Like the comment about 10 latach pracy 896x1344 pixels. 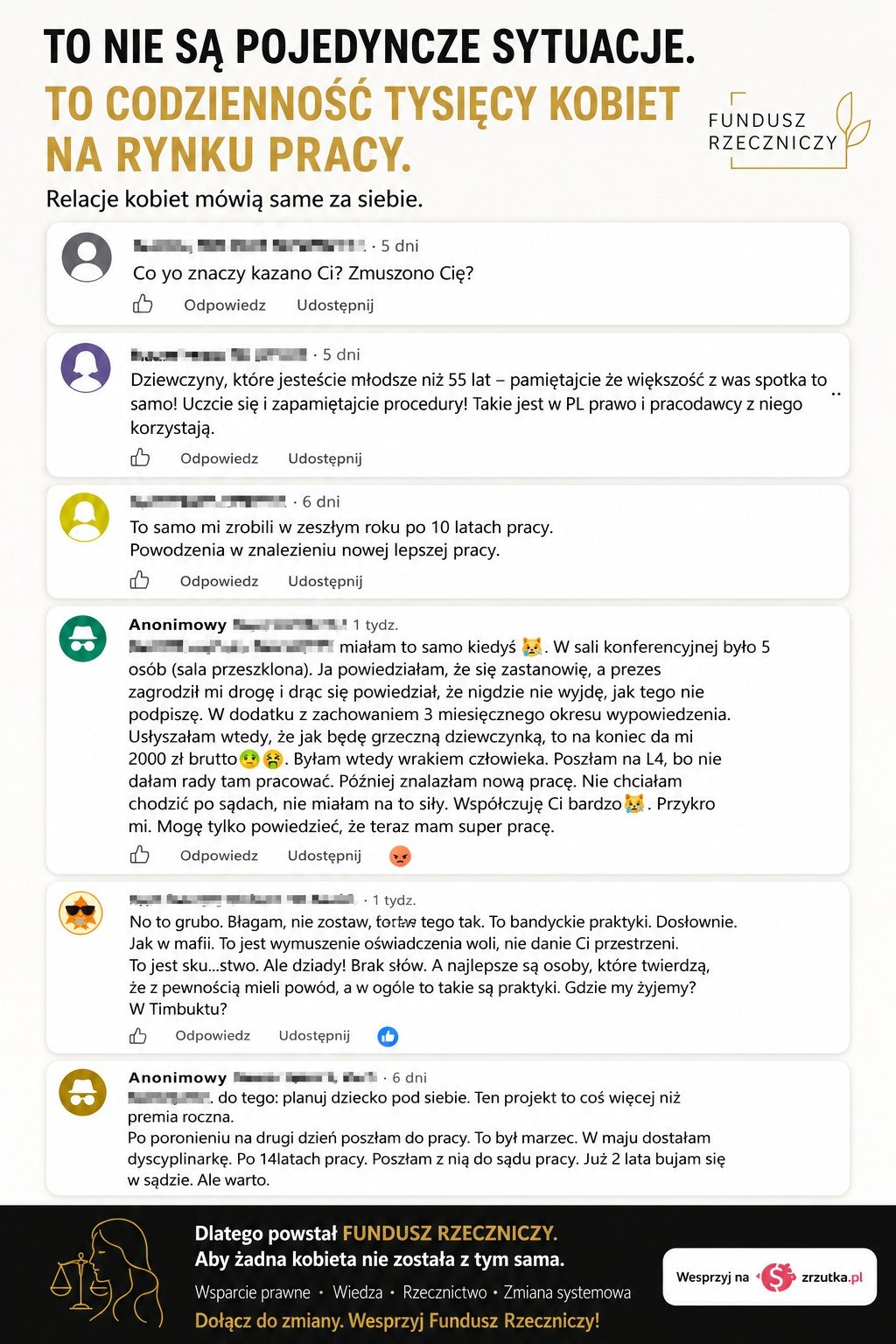[140, 580]
